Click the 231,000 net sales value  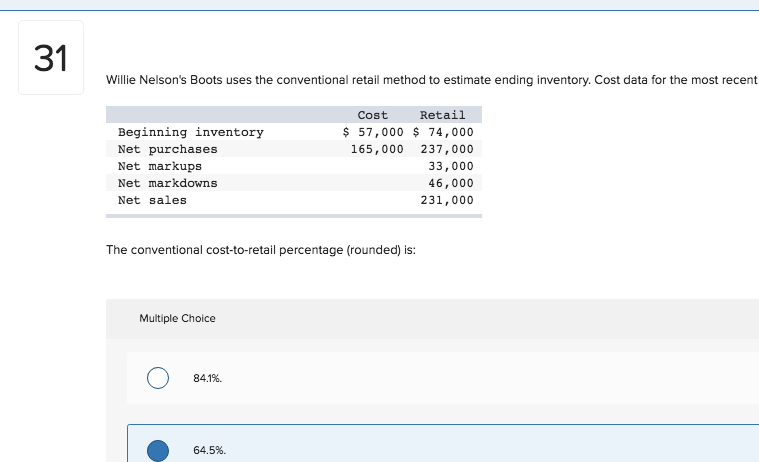[447, 200]
